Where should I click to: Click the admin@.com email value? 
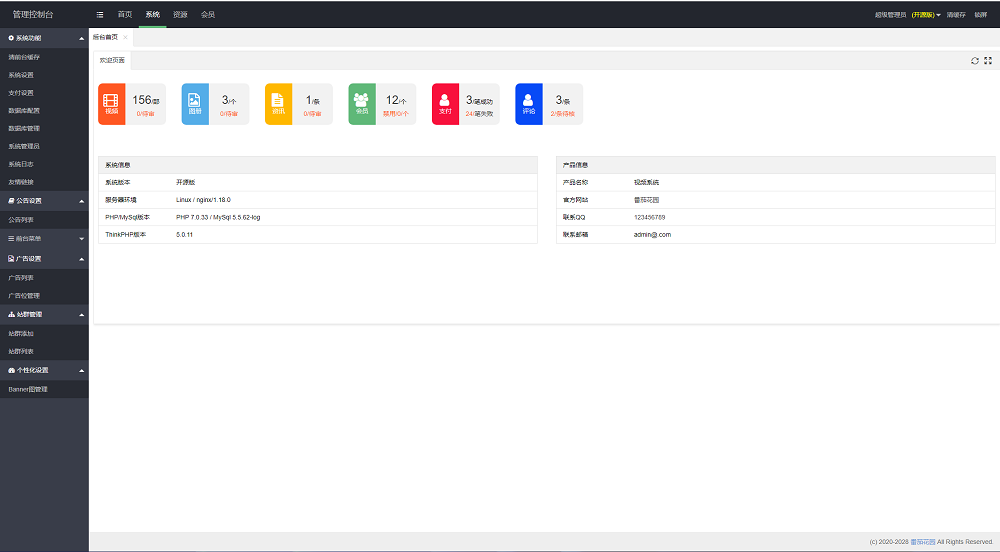tap(652, 235)
